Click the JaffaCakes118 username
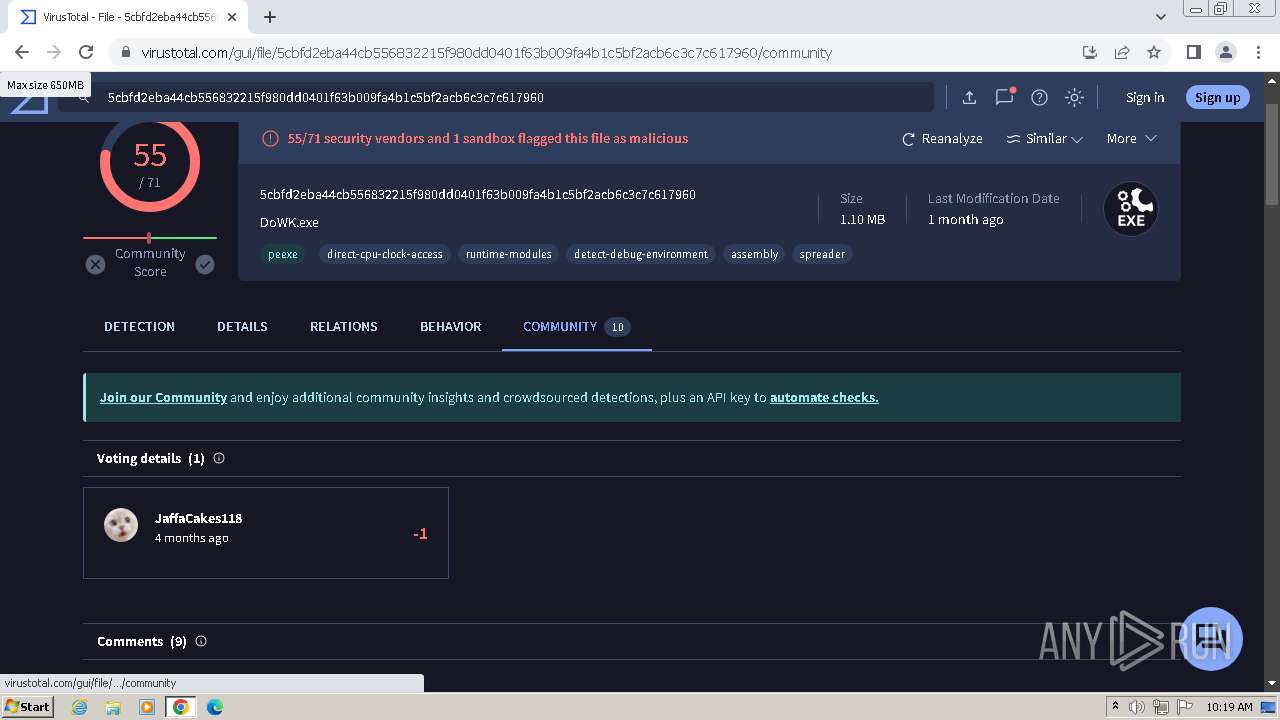The image size is (1280, 720). coord(198,518)
